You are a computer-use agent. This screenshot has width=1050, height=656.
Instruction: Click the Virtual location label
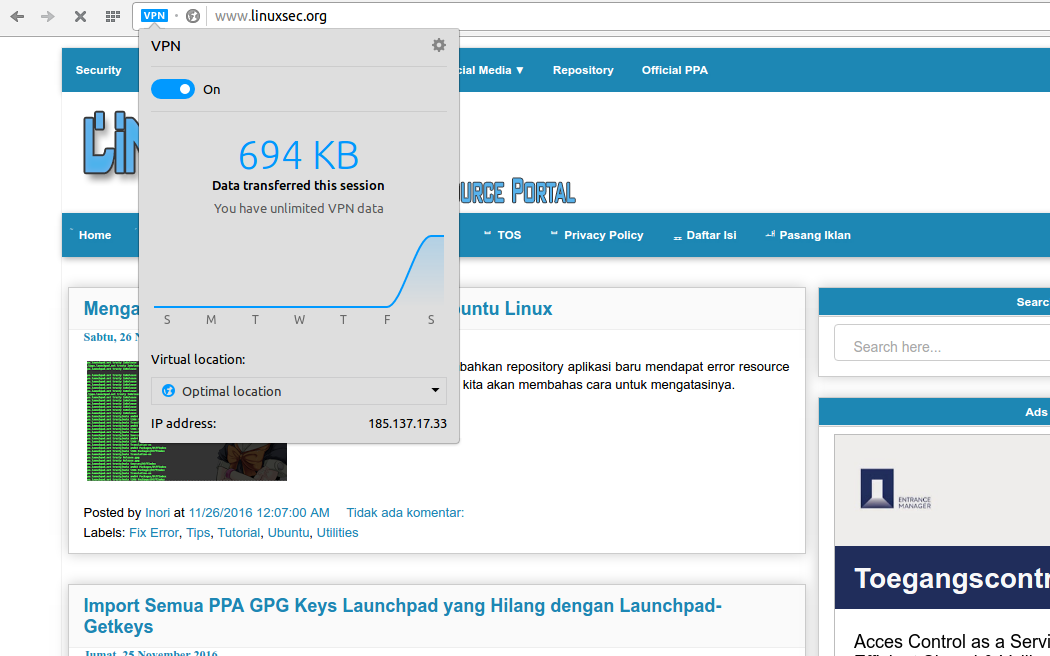tap(198, 359)
